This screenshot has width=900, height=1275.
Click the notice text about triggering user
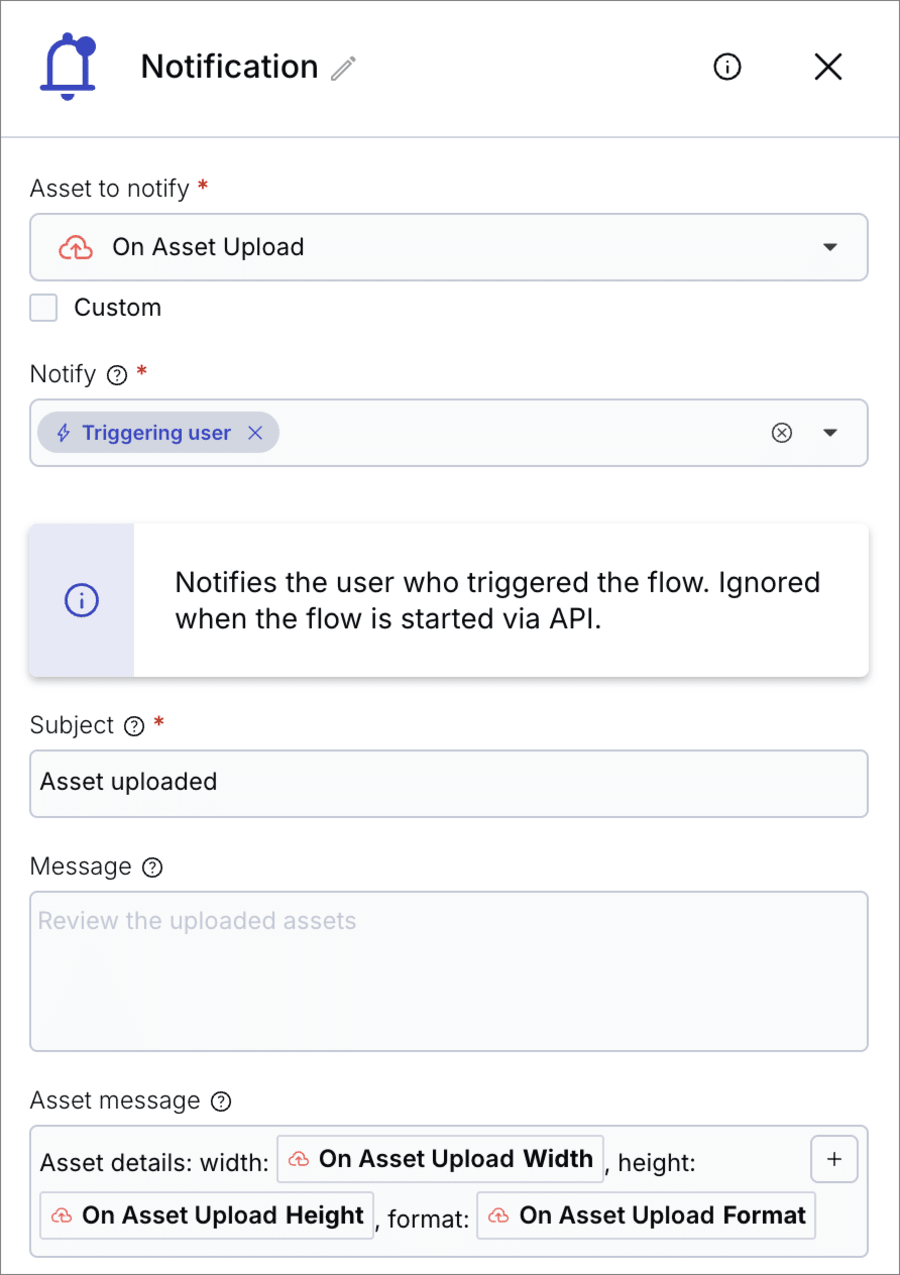pos(498,600)
